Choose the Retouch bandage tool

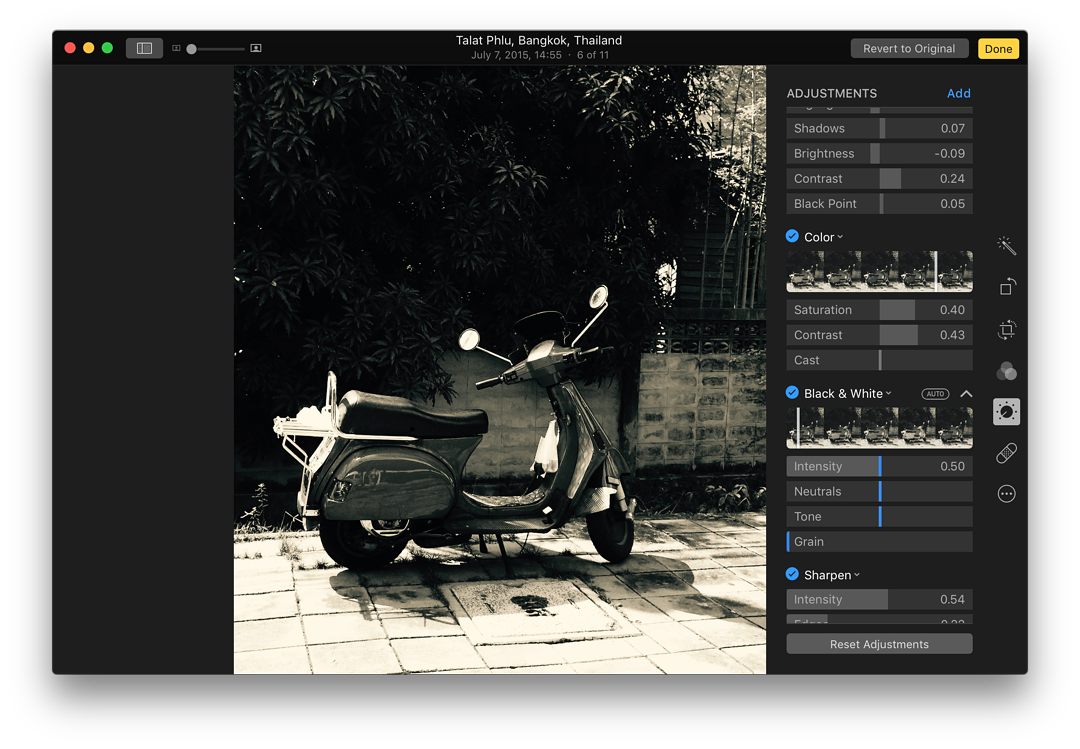click(1006, 453)
